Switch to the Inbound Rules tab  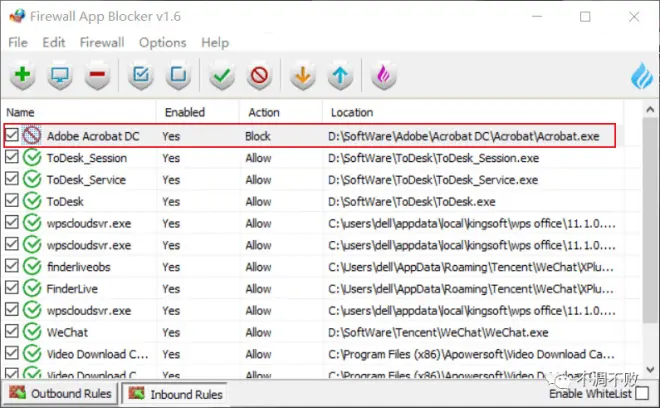tap(175, 394)
